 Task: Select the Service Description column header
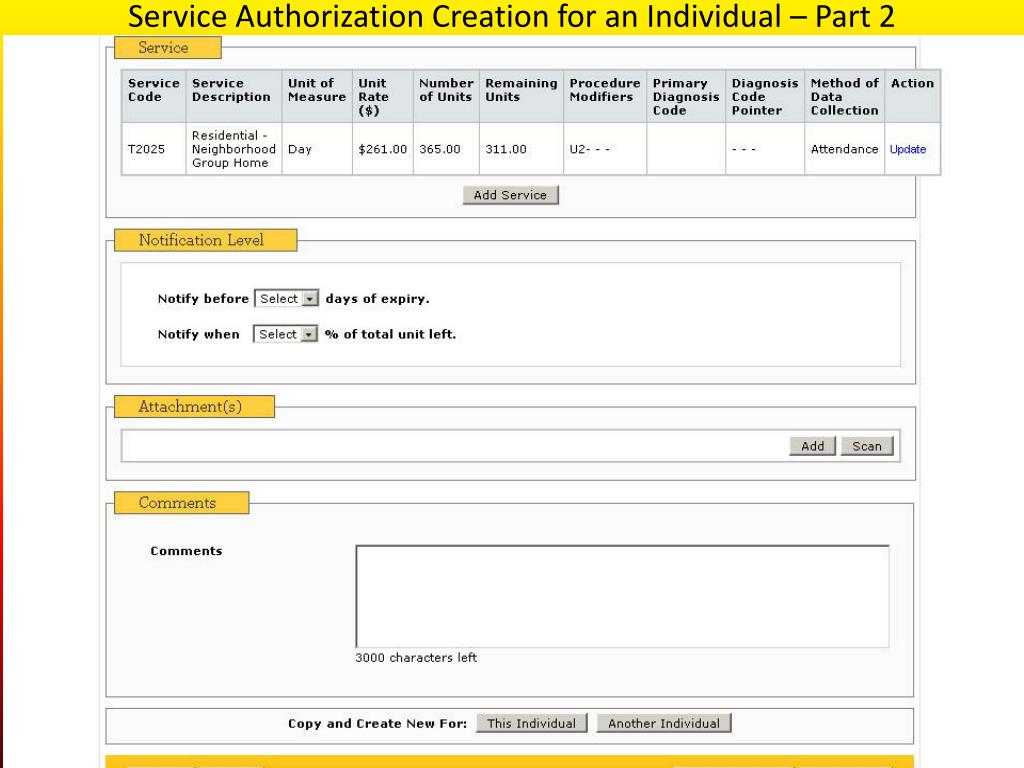coord(231,91)
